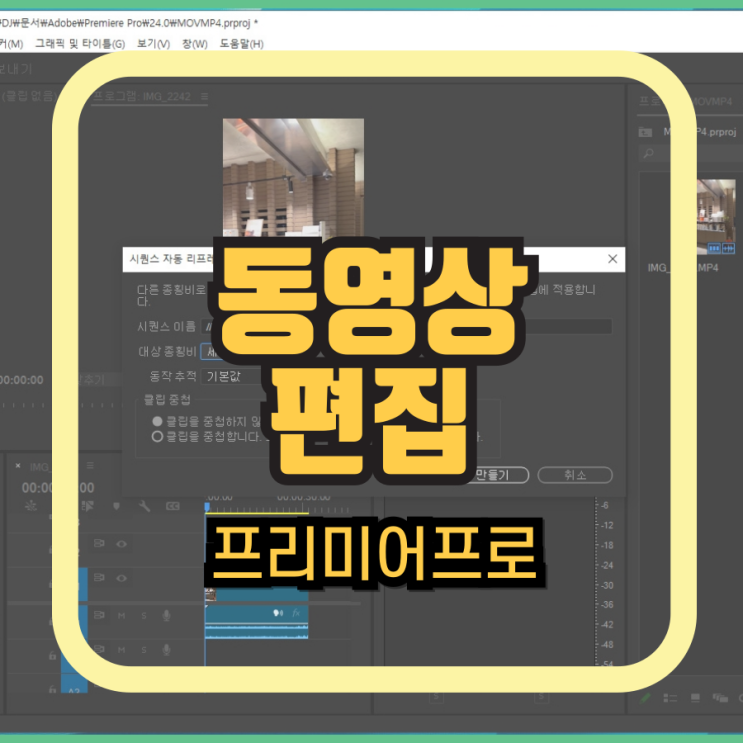Switch project panel to list view
The width and height of the screenshot is (743, 743).
point(670,698)
